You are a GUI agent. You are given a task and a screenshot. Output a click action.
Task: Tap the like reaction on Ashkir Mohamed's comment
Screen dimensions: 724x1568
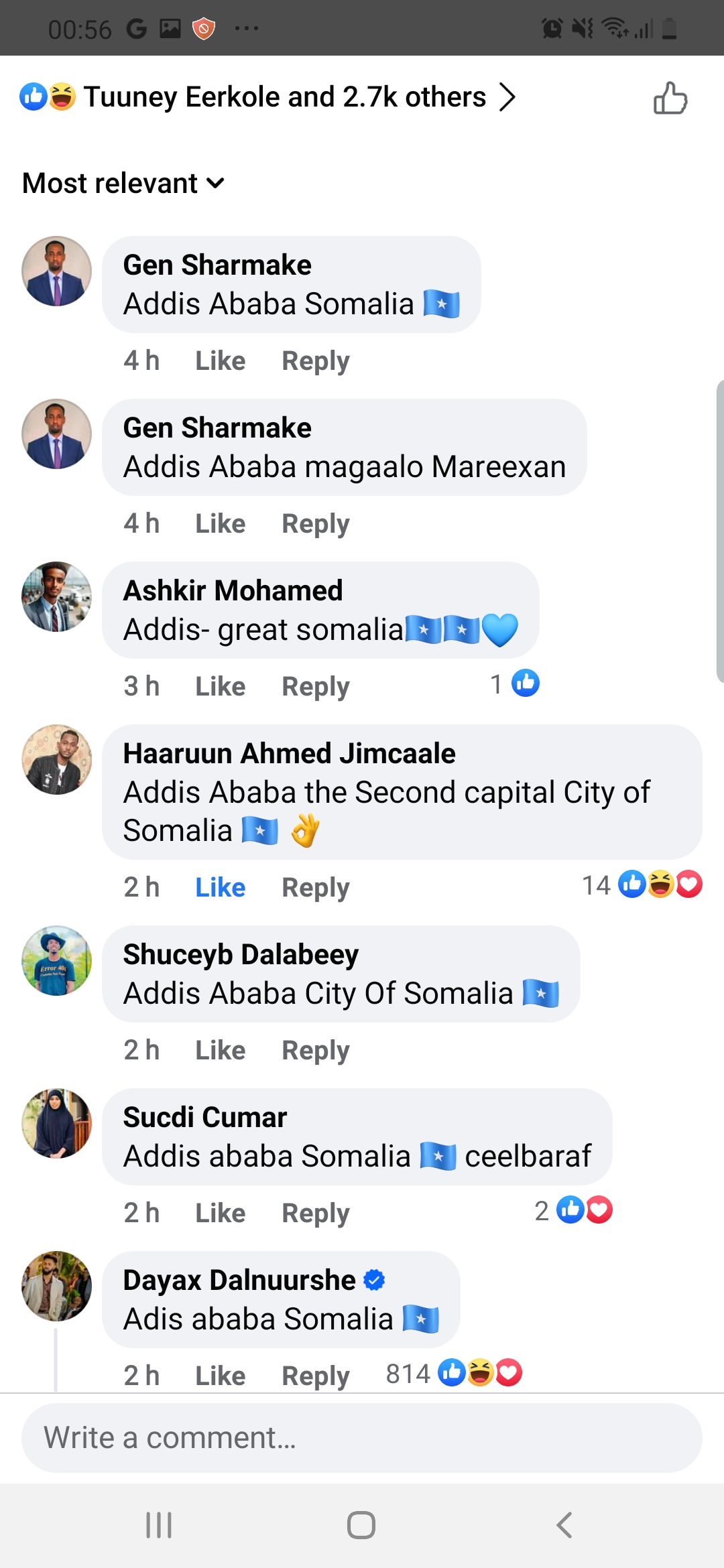525,684
